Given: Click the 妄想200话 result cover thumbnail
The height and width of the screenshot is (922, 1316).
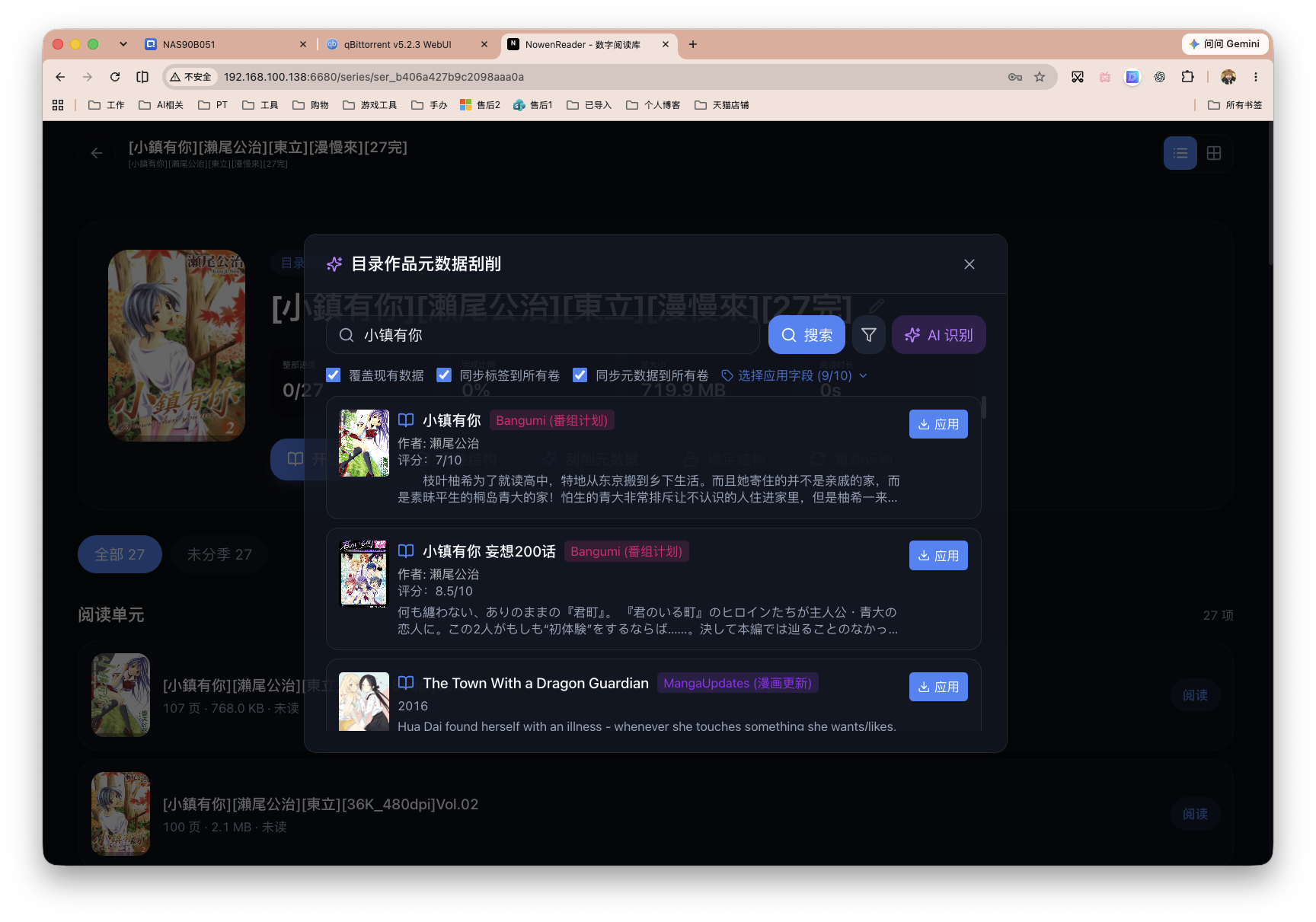Looking at the screenshot, I should pyautogui.click(x=364, y=574).
